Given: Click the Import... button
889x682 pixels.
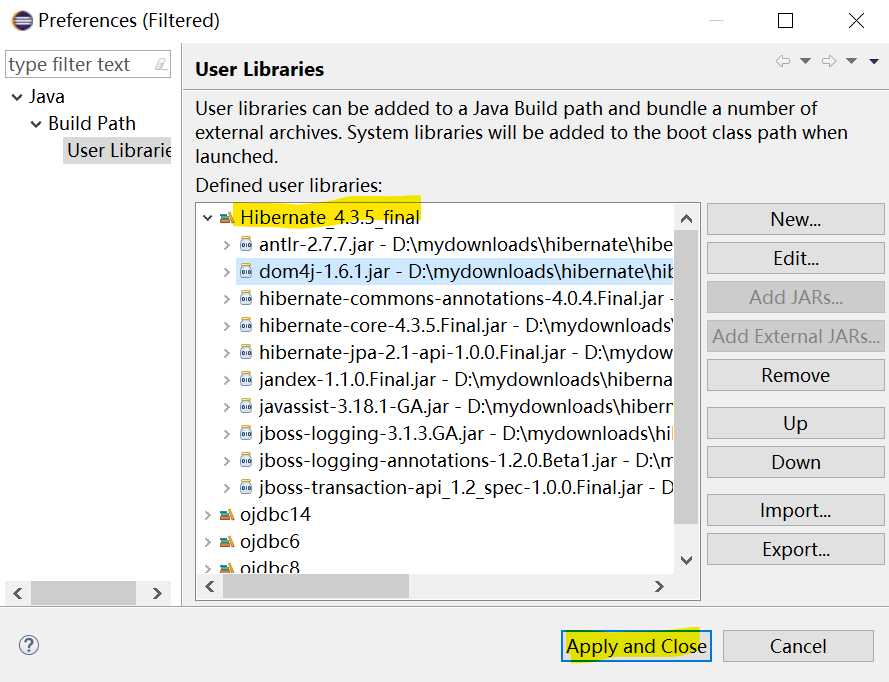Looking at the screenshot, I should pos(795,510).
